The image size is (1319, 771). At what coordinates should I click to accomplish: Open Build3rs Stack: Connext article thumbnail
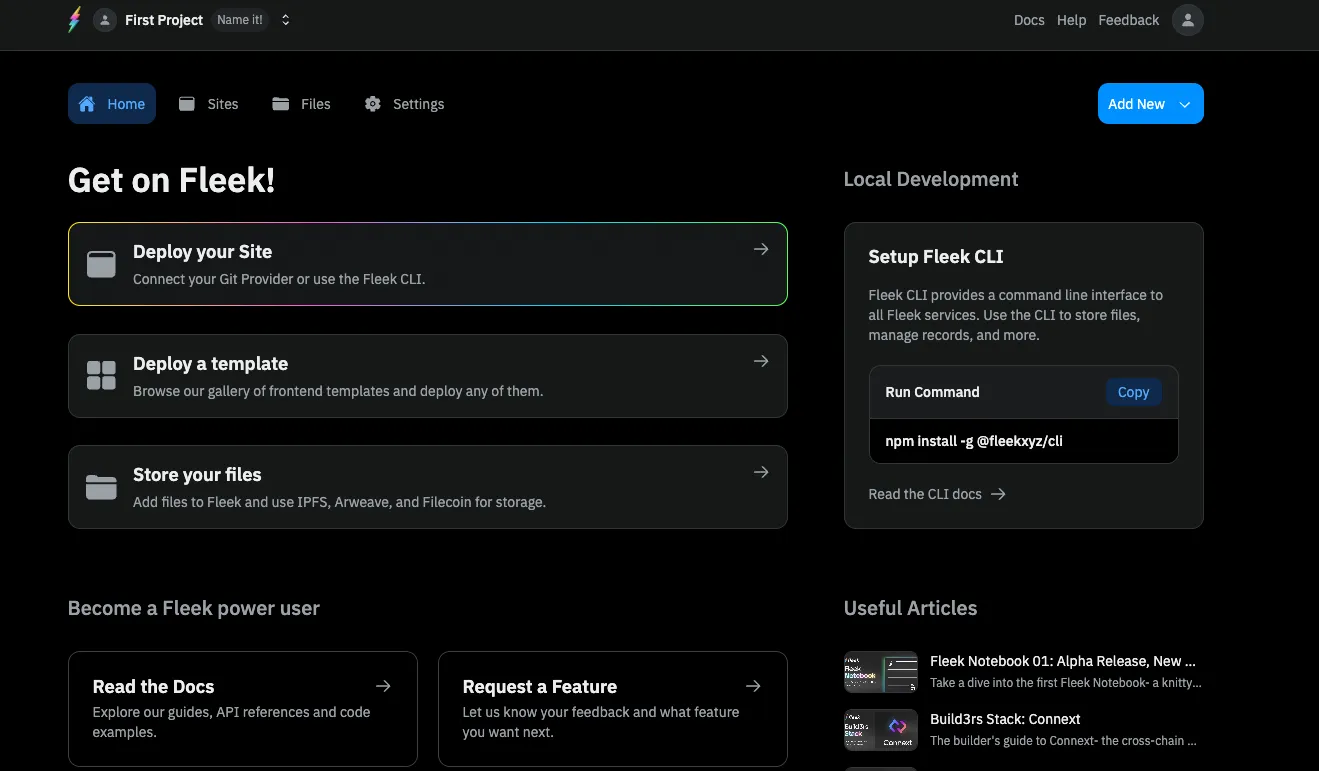click(x=881, y=730)
